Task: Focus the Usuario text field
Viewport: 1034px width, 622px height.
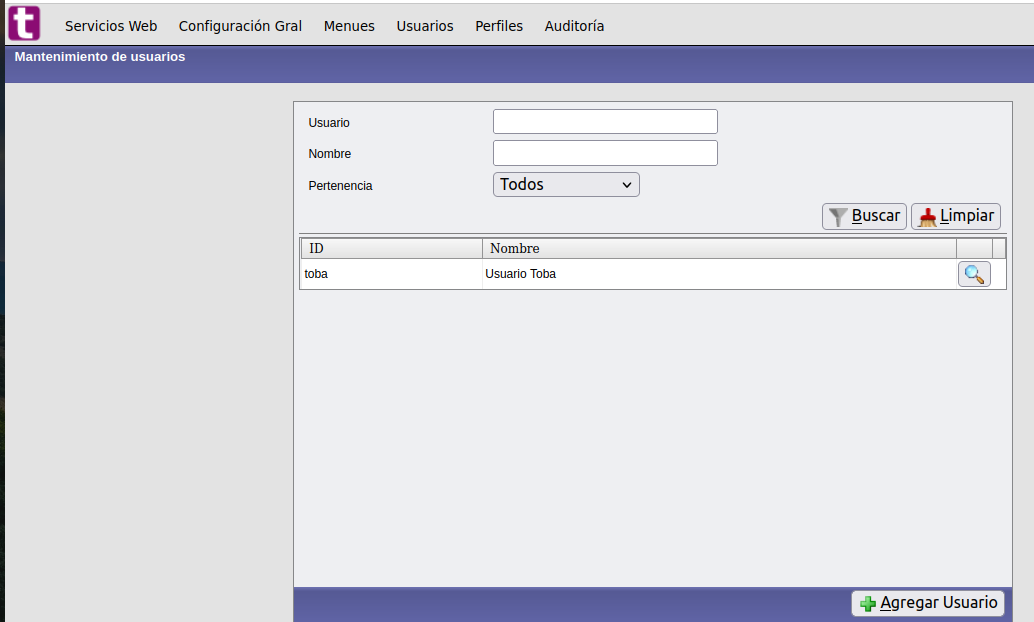Action: pos(605,122)
